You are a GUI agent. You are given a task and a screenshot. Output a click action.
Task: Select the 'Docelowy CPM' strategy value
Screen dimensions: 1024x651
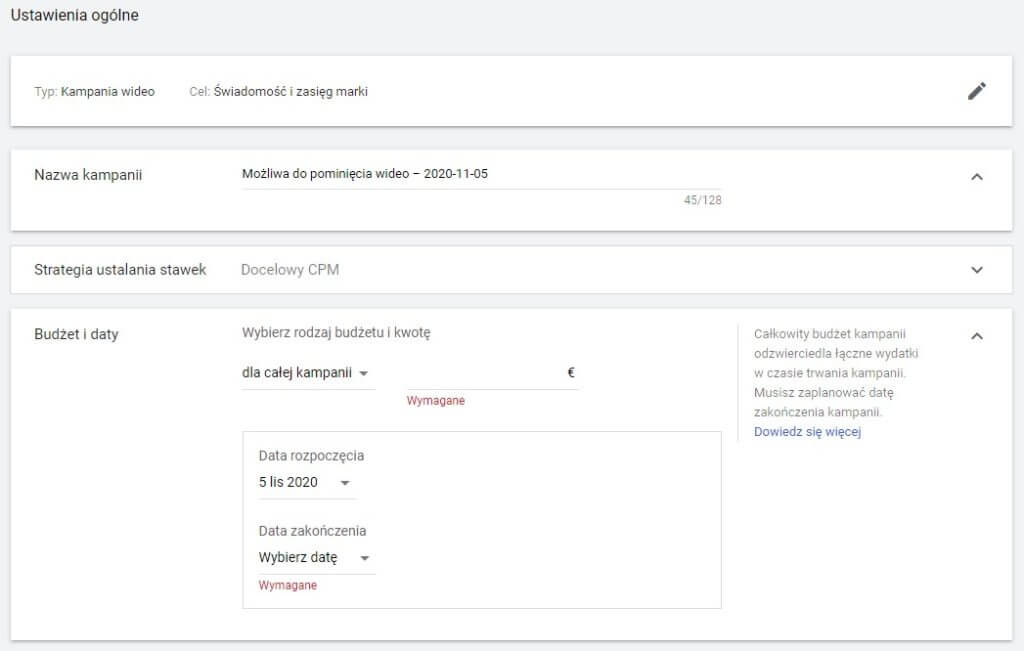[x=290, y=270]
